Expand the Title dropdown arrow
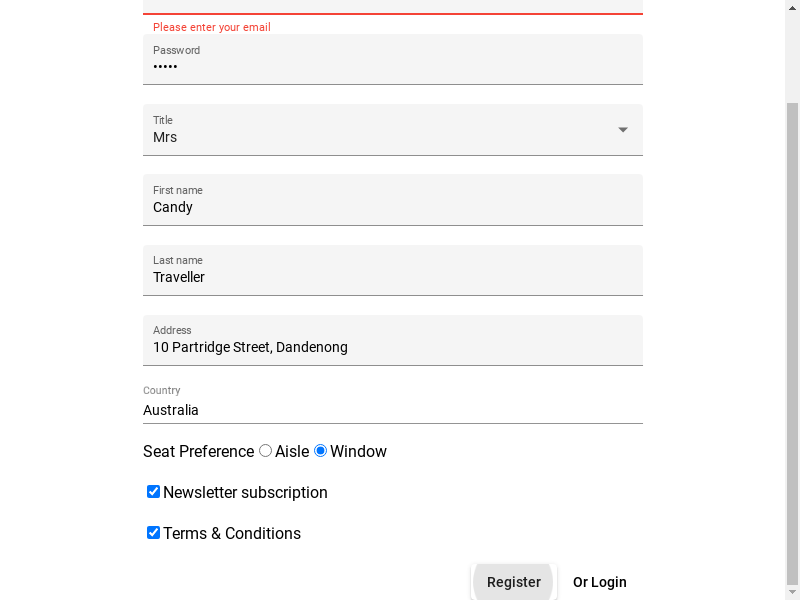The height and width of the screenshot is (600, 800). pos(622,130)
